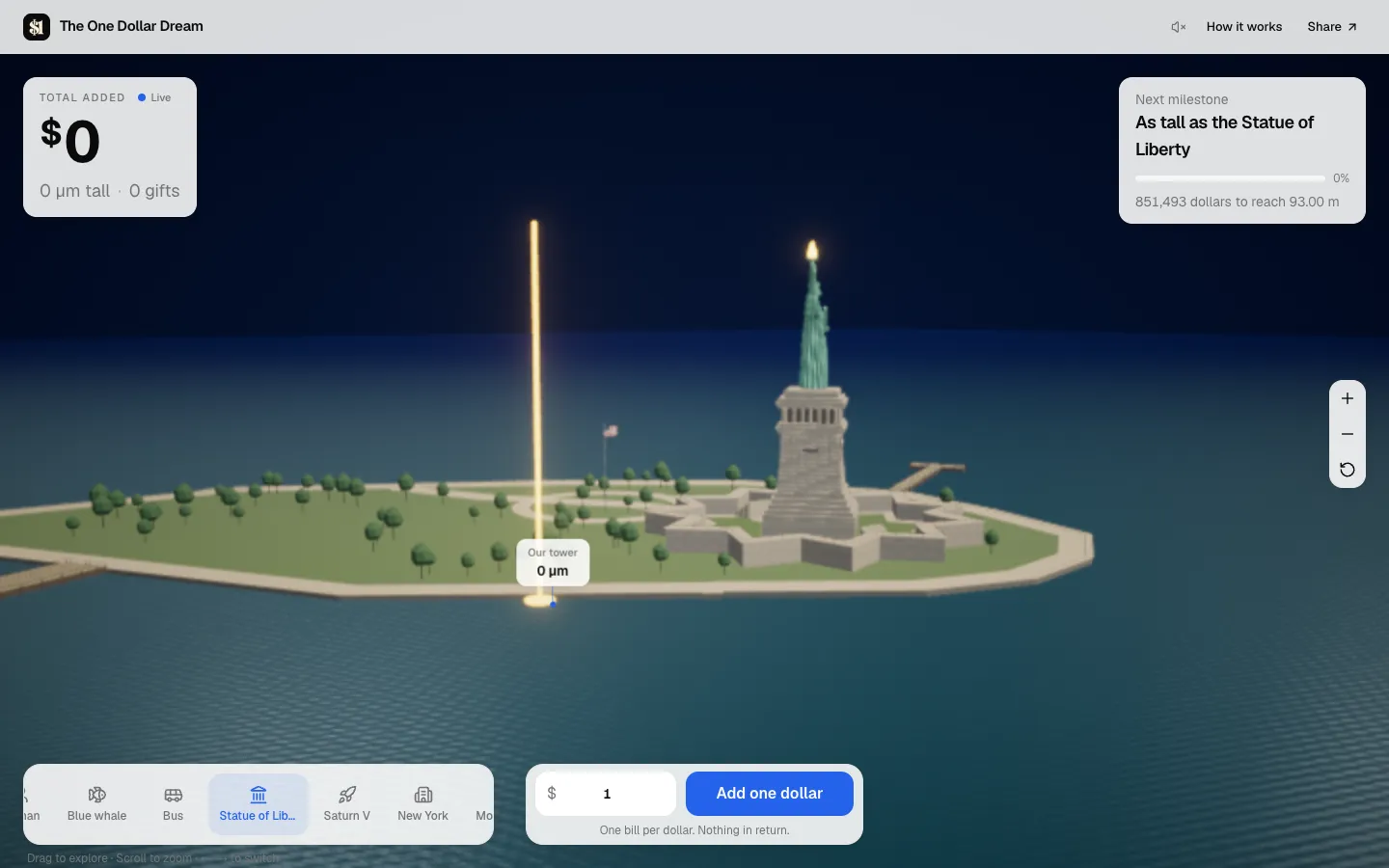Click the Live status indicator

click(154, 97)
